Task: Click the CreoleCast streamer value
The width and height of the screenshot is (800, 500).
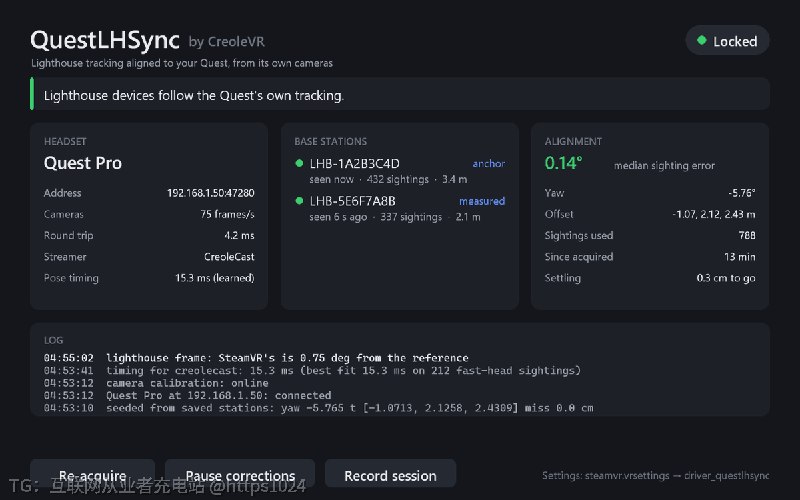Action: (x=229, y=257)
